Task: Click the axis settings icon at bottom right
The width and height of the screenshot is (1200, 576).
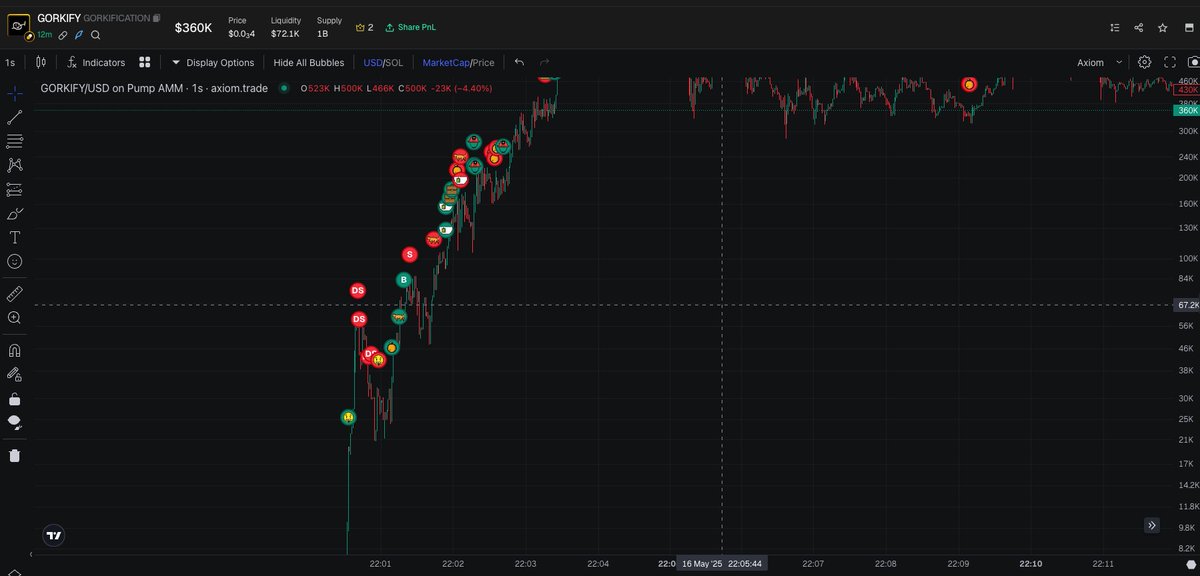Action: 1190,565
